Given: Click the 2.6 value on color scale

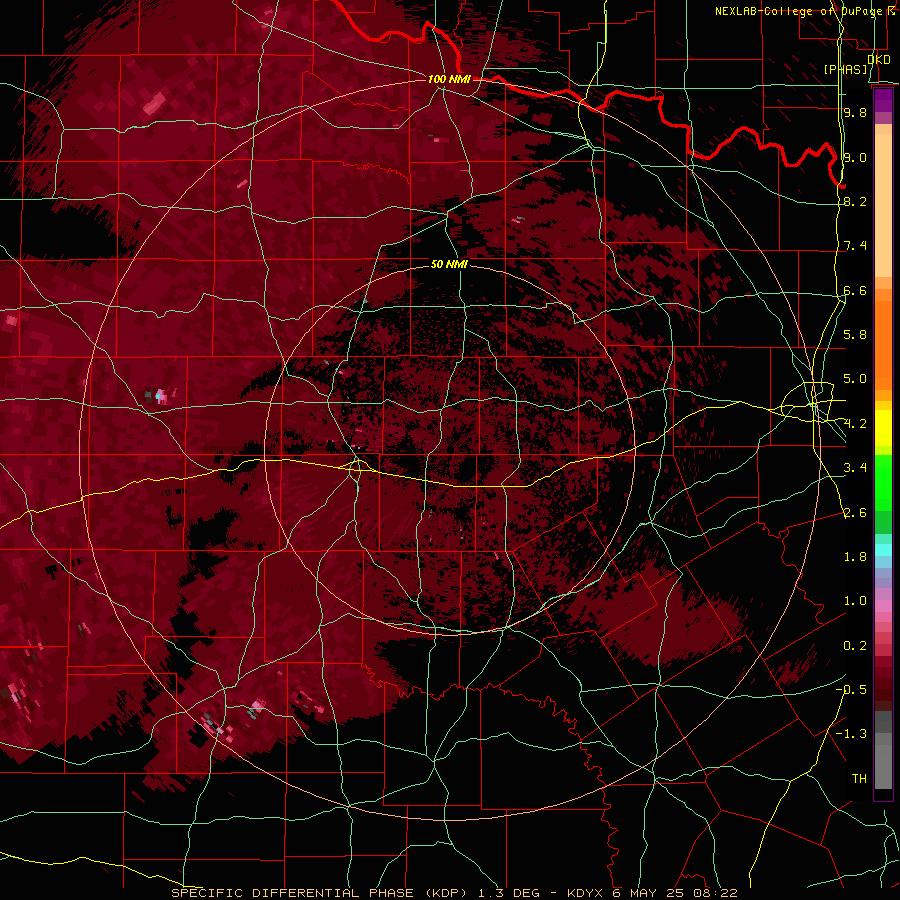Looking at the screenshot, I should coord(855,512).
